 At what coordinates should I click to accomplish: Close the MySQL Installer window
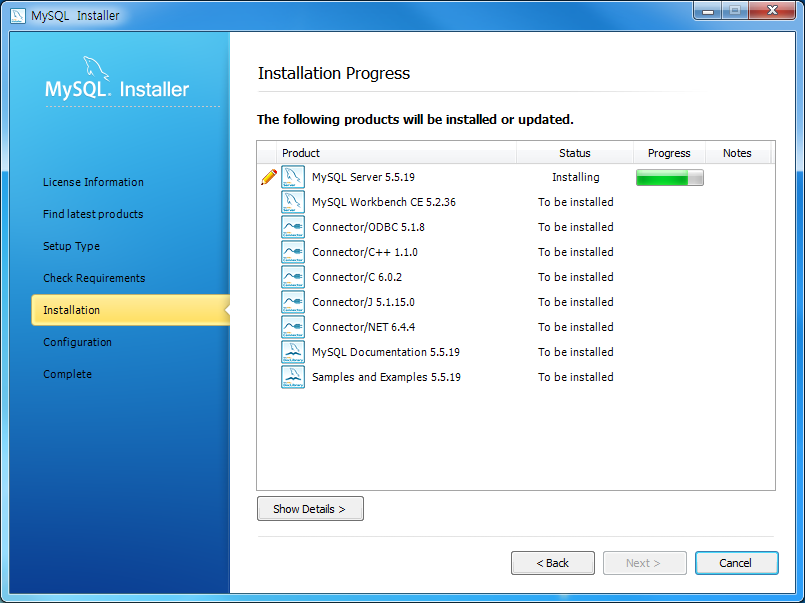772,10
